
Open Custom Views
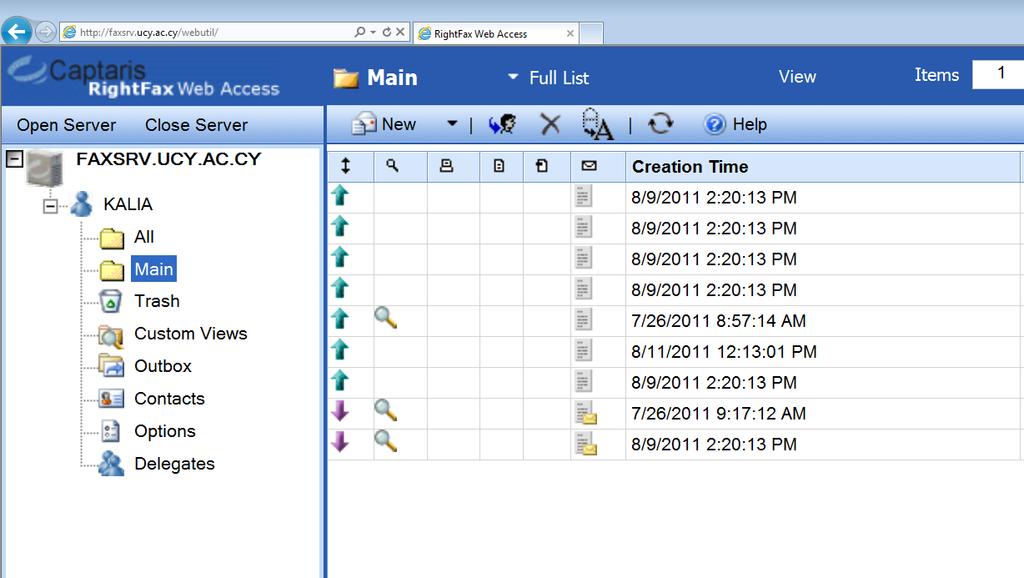(x=191, y=334)
